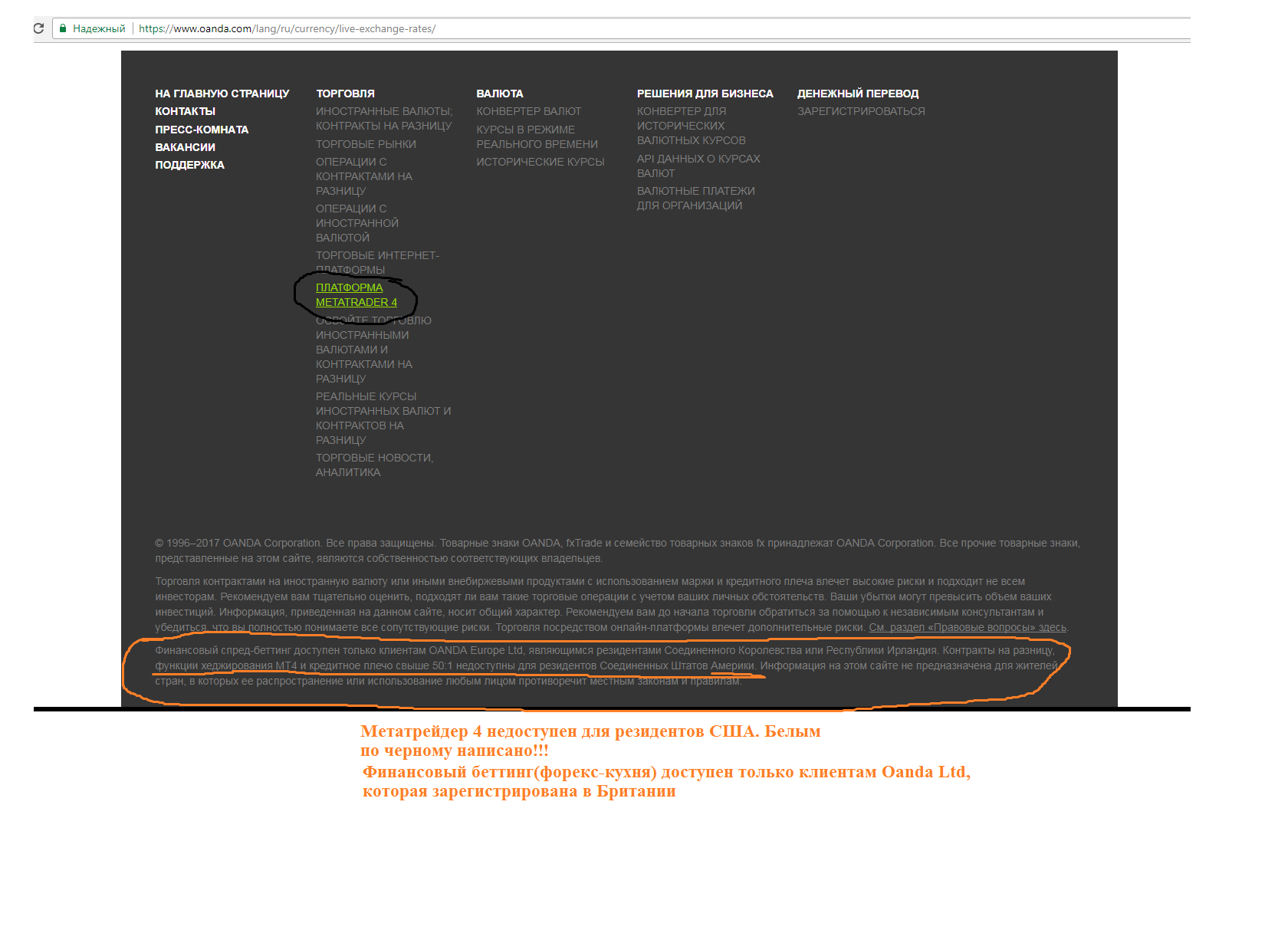Open the КОНТАКТЫ footer link

point(186,111)
